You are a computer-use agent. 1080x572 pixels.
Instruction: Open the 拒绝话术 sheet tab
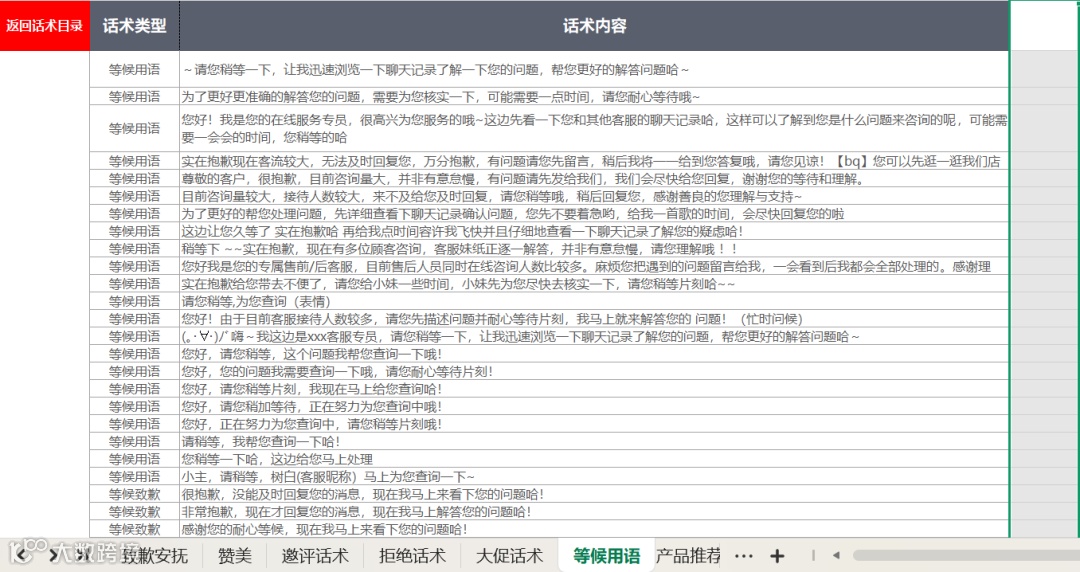click(413, 556)
